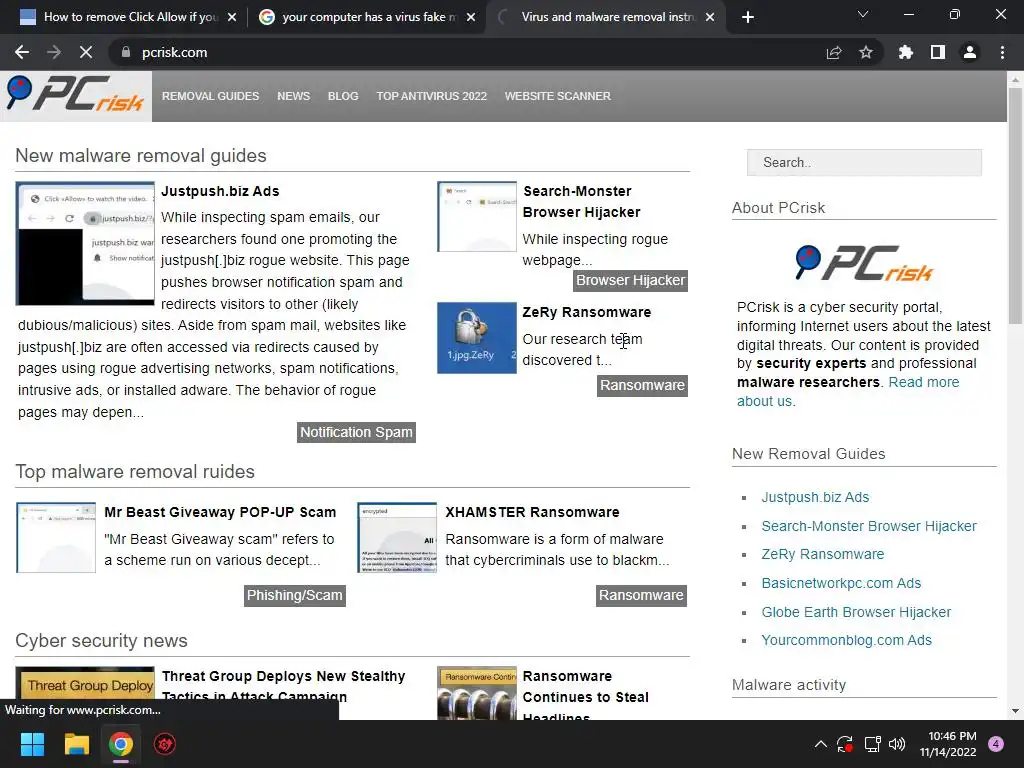This screenshot has width=1024, height=768.
Task: Click the Chrome taskbar icon
Action: pos(121,744)
